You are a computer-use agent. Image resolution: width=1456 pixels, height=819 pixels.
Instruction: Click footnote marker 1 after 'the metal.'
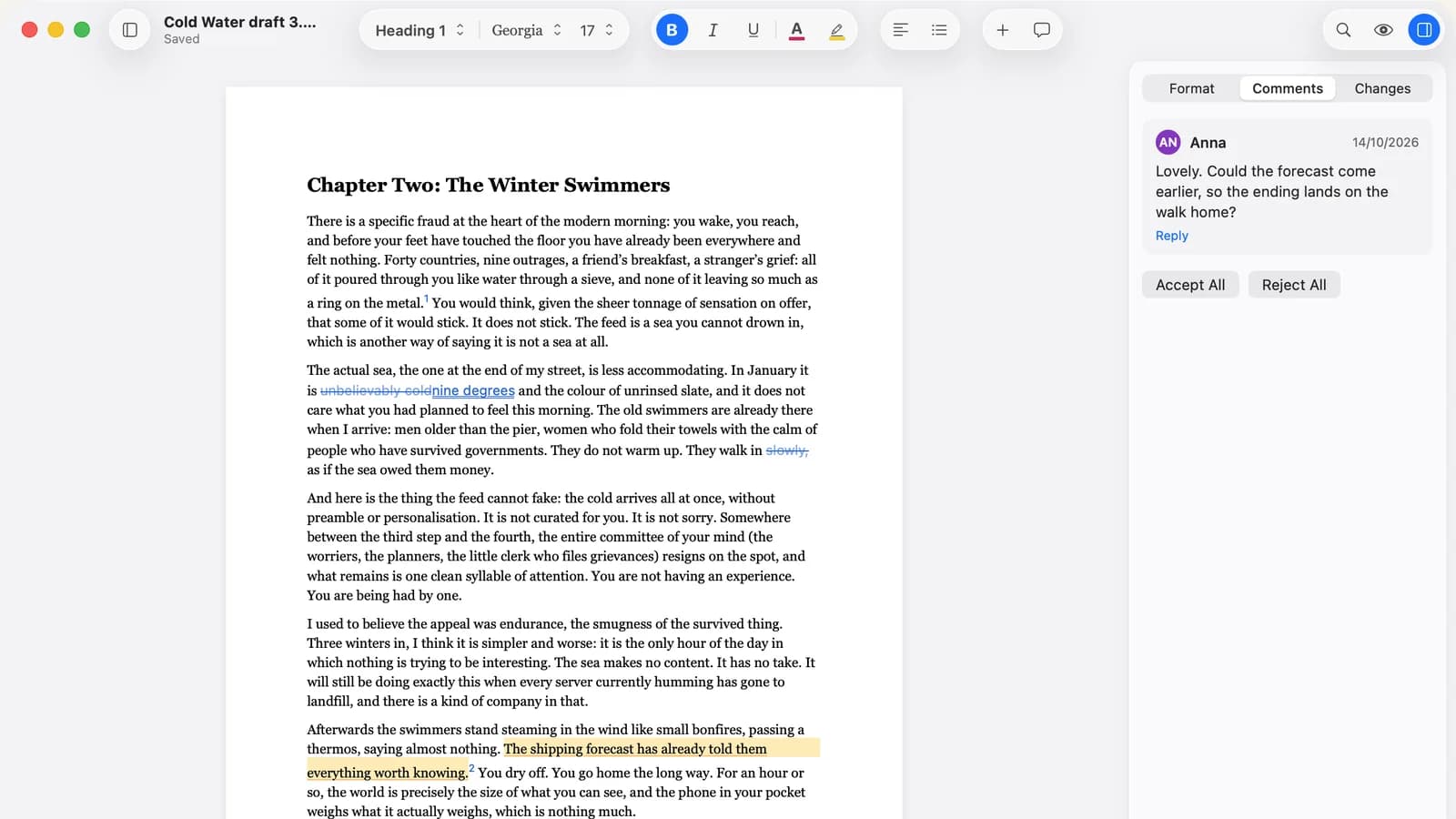pyautogui.click(x=426, y=298)
